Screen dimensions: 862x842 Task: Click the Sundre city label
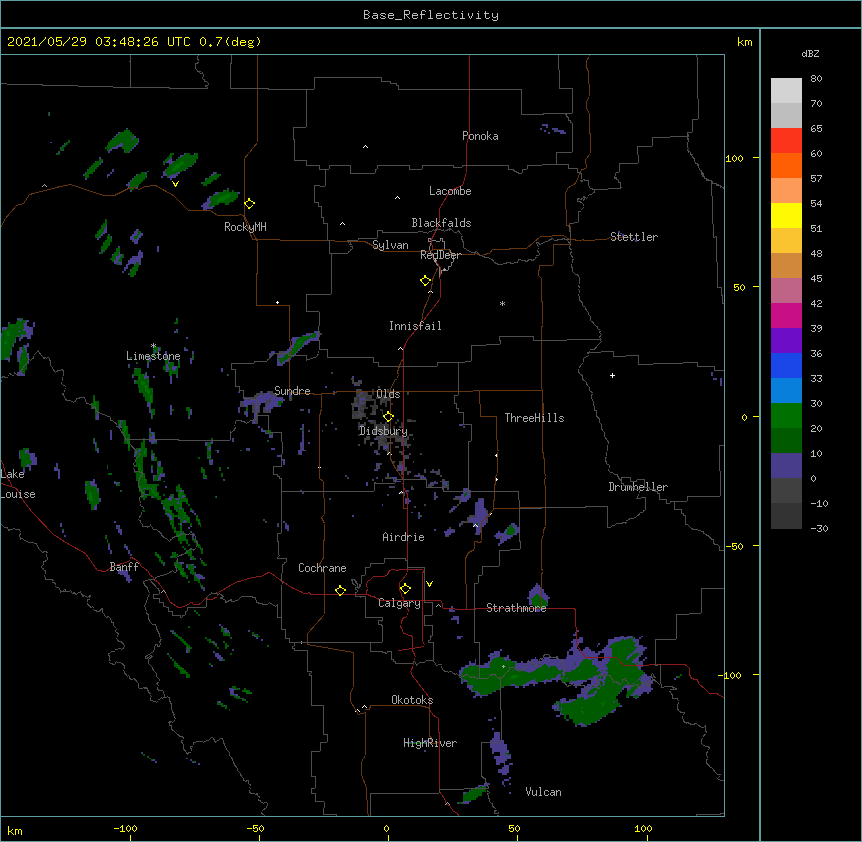pyautogui.click(x=292, y=391)
